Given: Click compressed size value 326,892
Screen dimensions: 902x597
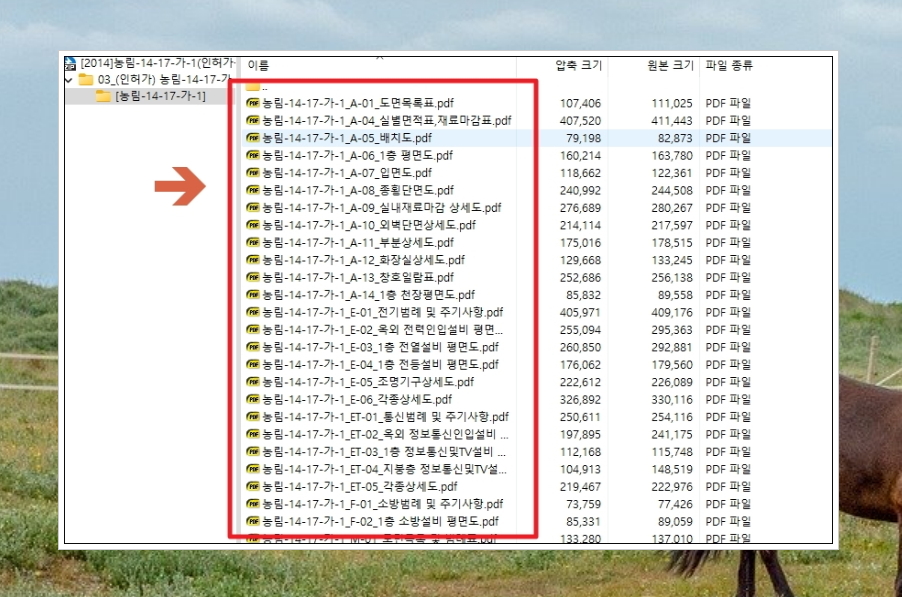Looking at the screenshot, I should click(580, 400).
